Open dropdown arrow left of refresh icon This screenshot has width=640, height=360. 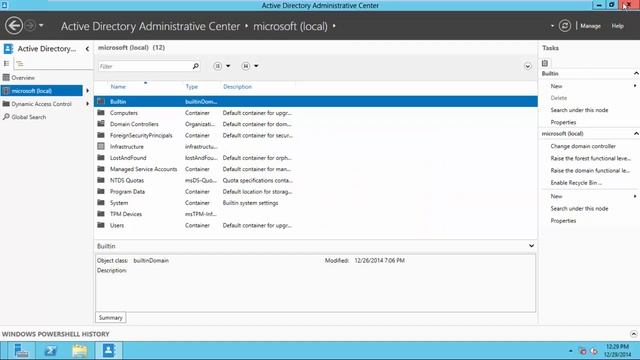tap(552, 26)
